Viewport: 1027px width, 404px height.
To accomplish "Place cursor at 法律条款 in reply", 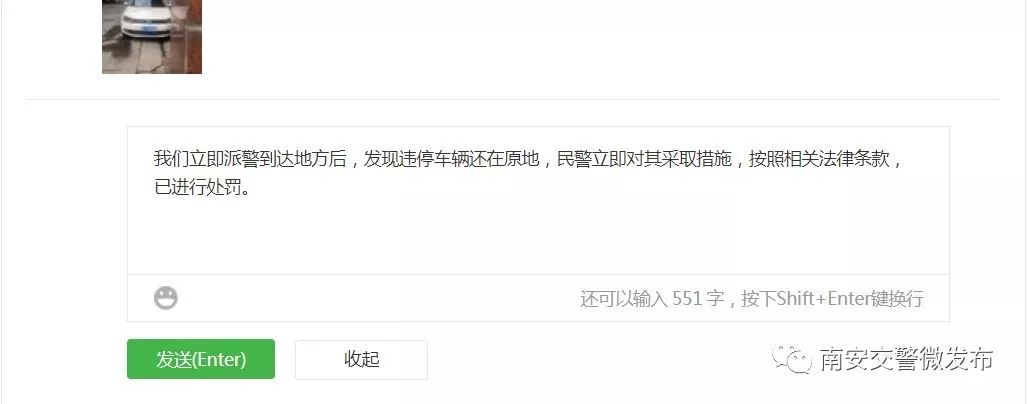I will point(855,159).
